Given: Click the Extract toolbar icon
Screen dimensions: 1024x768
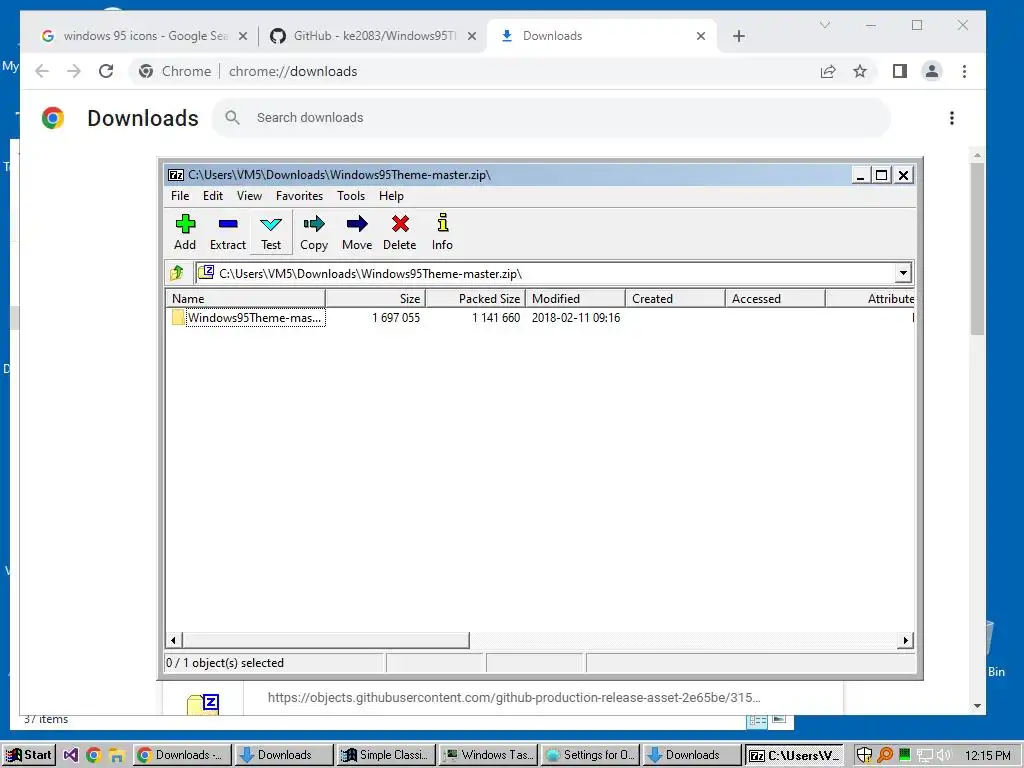Looking at the screenshot, I should [x=228, y=224].
